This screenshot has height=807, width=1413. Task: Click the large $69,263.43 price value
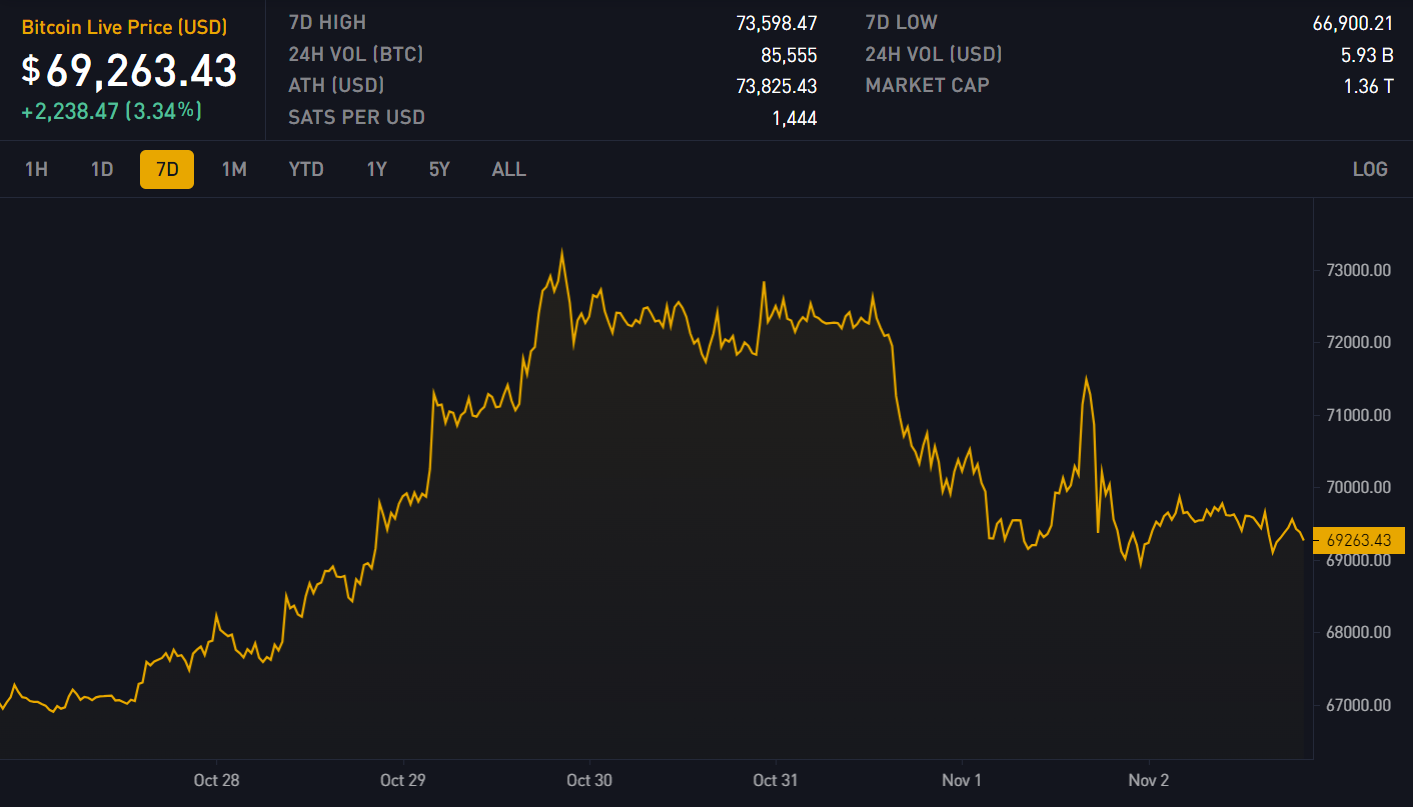(130, 71)
